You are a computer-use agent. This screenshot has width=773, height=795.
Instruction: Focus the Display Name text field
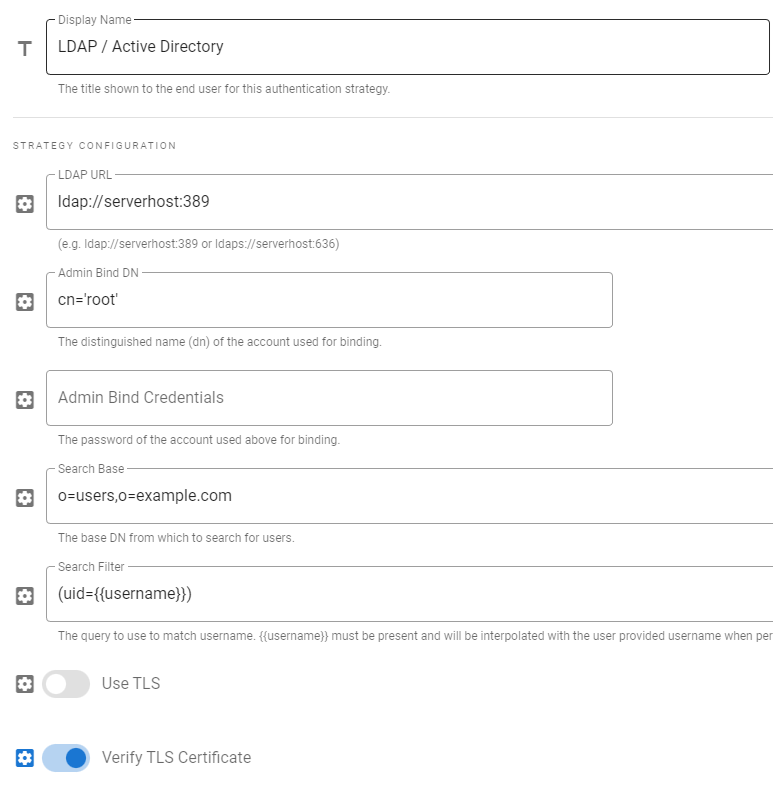[x=400, y=47]
